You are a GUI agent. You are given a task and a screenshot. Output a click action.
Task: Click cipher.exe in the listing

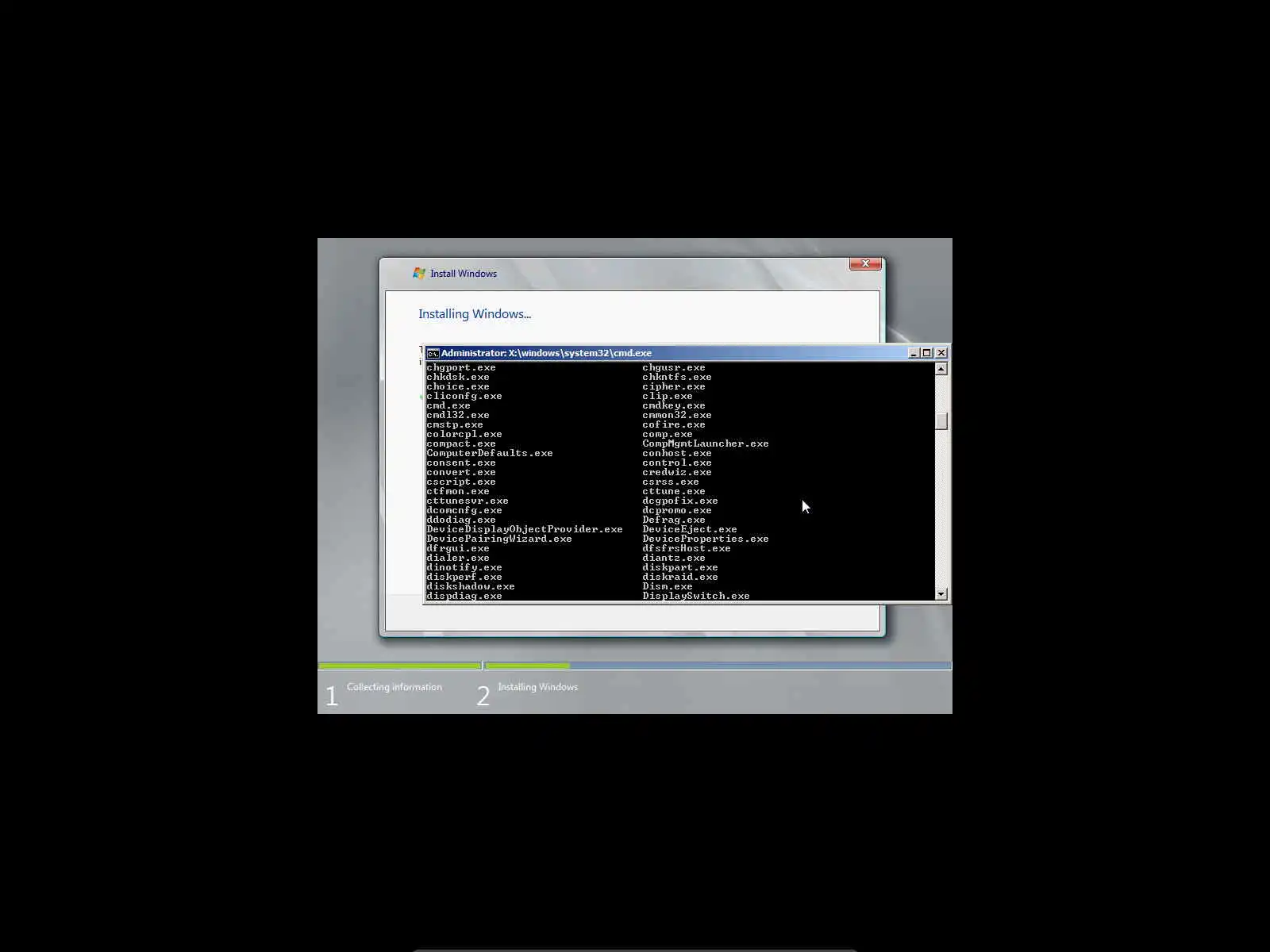pos(674,386)
